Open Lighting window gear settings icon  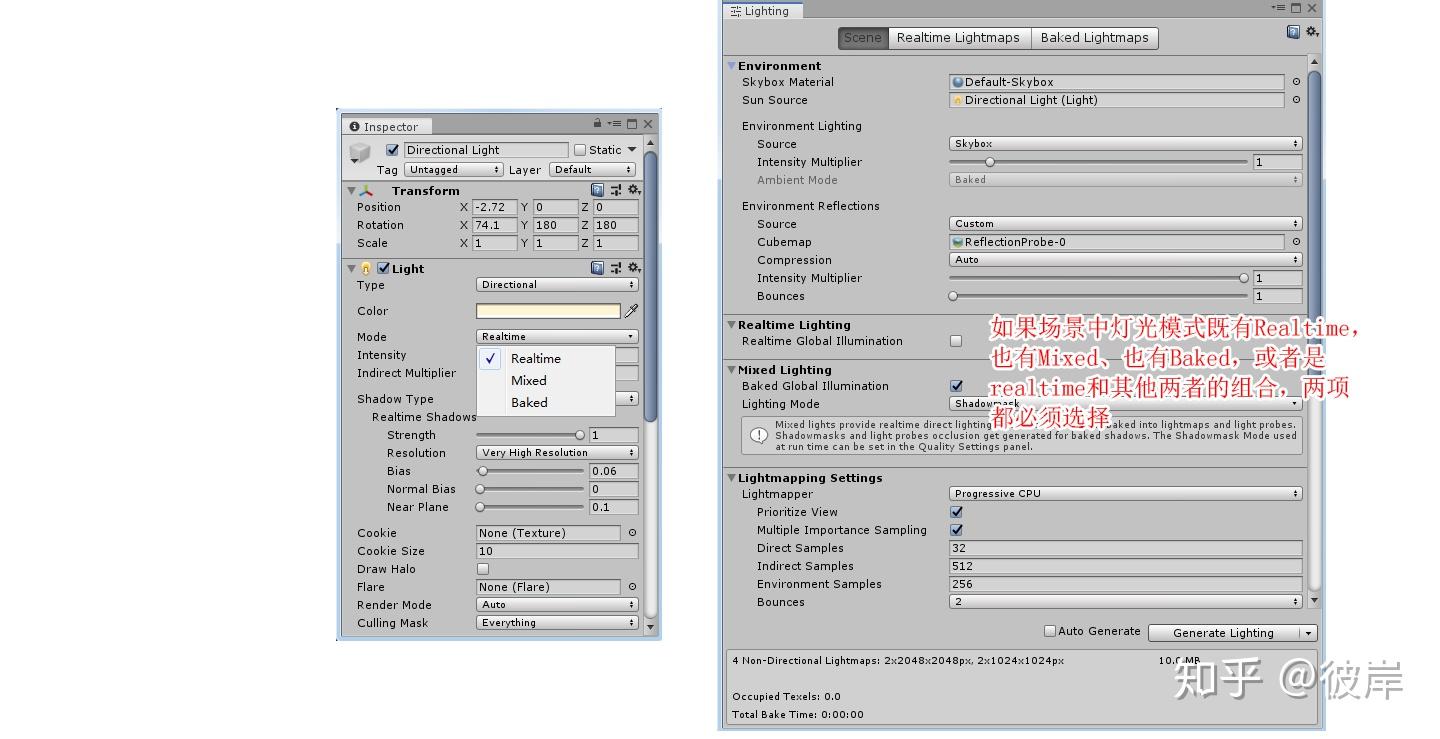click(x=1312, y=32)
